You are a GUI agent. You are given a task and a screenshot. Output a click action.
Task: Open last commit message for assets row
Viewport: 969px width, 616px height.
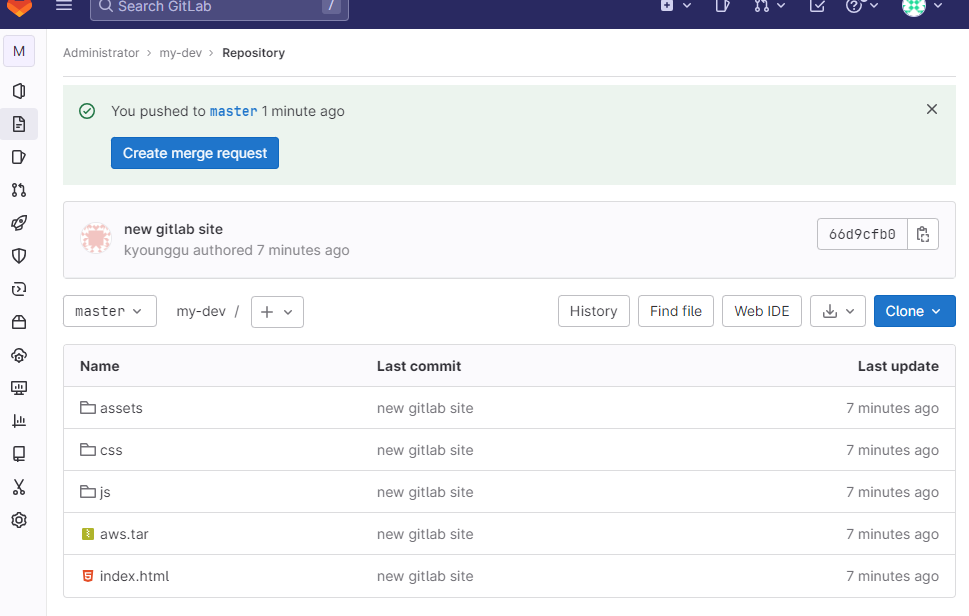click(425, 408)
